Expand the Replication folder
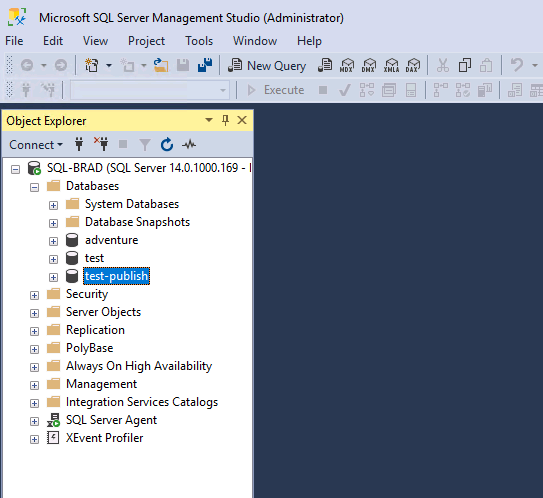The image size is (543, 498). [34, 331]
